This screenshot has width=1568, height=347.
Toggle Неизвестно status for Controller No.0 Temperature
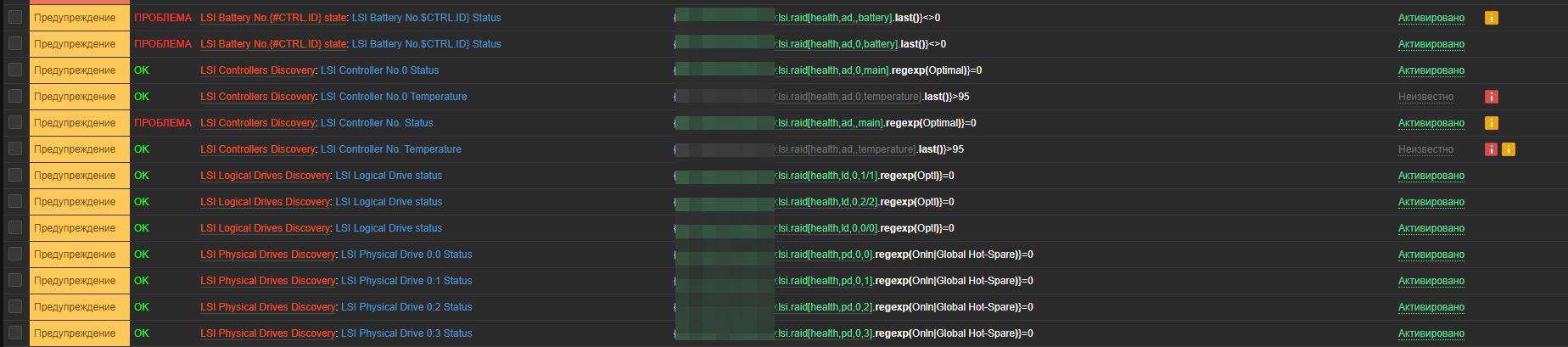pos(1425,97)
